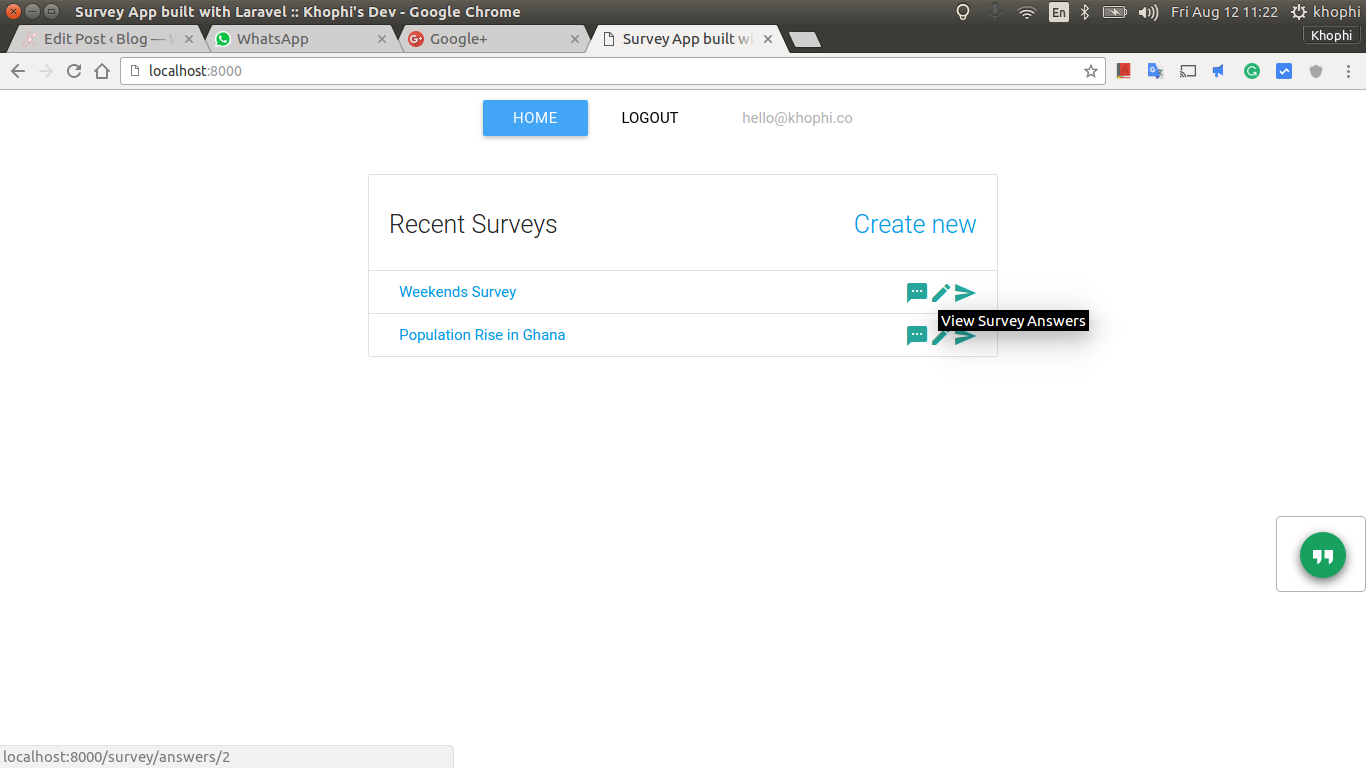Edit the Weekends Survey using the pencil icon
Viewport: 1366px width, 768px height.
(941, 292)
